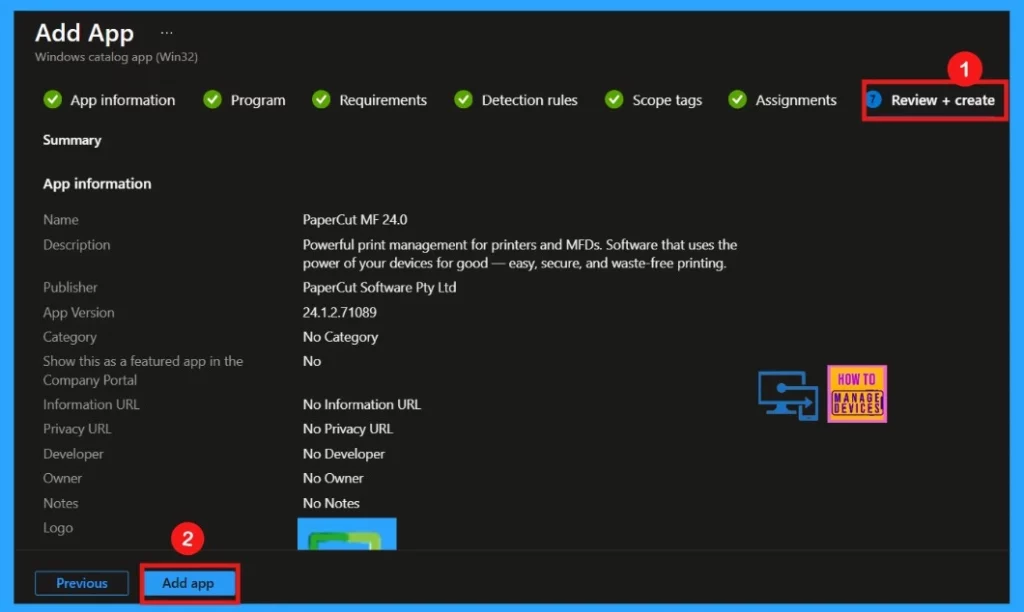
Task: Switch to the Program tab
Action: coord(258,100)
